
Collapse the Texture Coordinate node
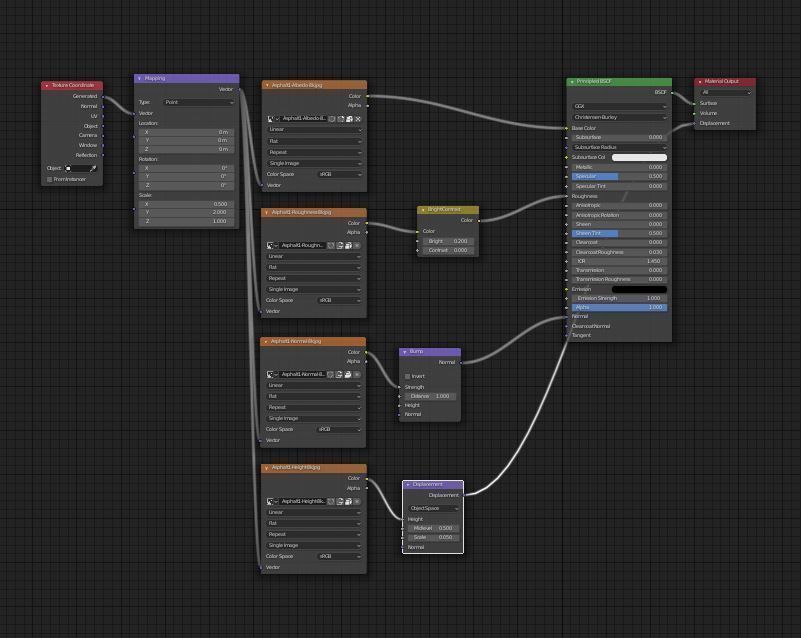tap(46, 85)
